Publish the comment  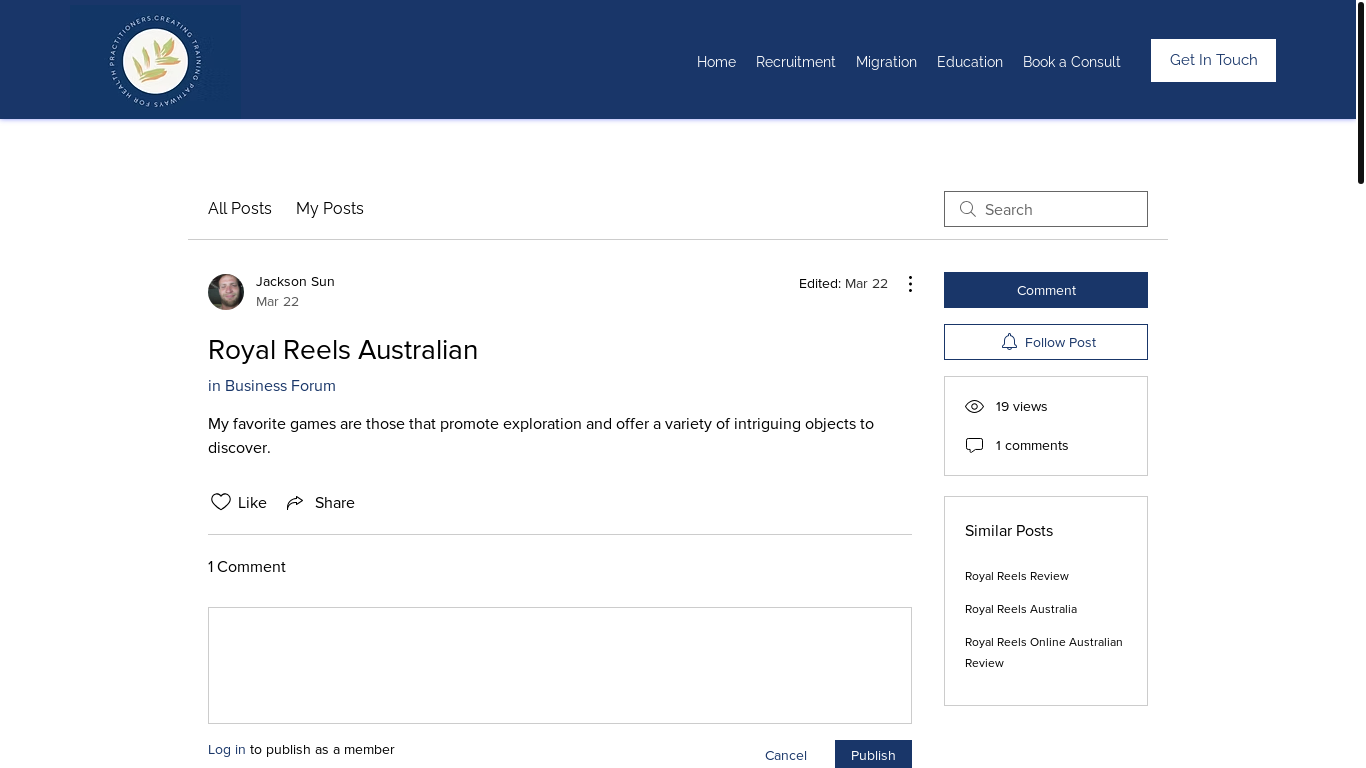click(x=873, y=755)
